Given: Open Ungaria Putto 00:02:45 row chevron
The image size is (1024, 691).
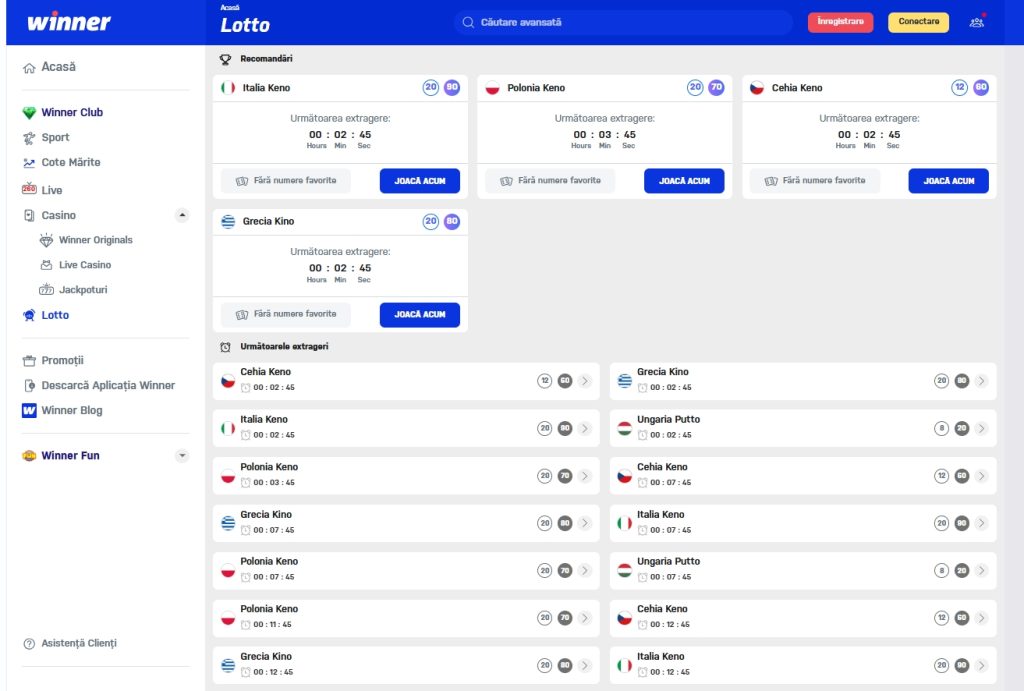Looking at the screenshot, I should (982, 428).
